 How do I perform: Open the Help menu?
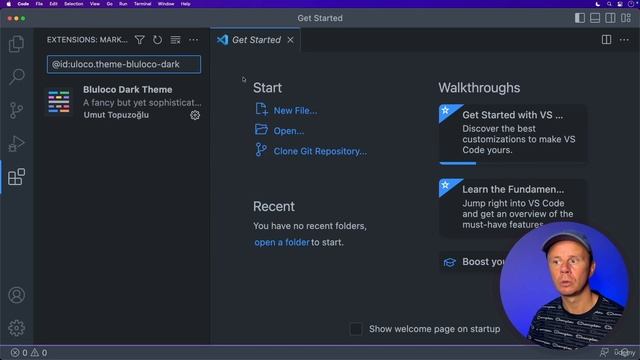185,4
